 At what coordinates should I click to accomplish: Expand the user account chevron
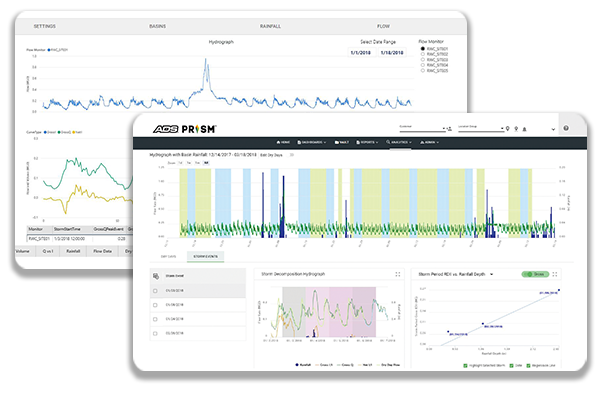pyautogui.click(x=553, y=129)
